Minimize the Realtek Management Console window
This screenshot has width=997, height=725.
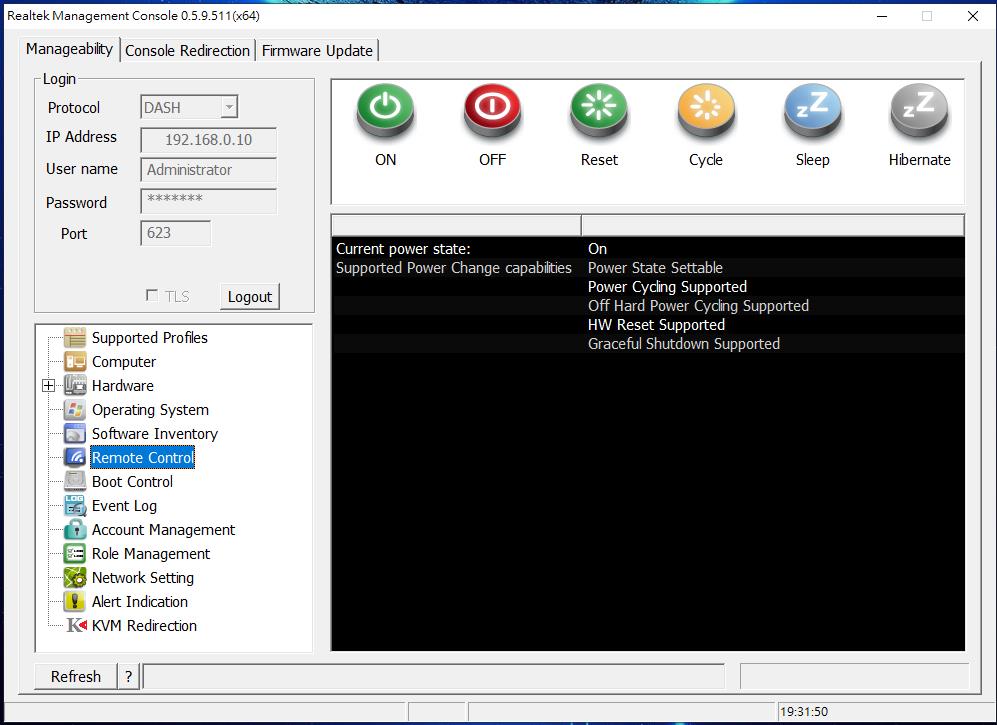point(882,16)
